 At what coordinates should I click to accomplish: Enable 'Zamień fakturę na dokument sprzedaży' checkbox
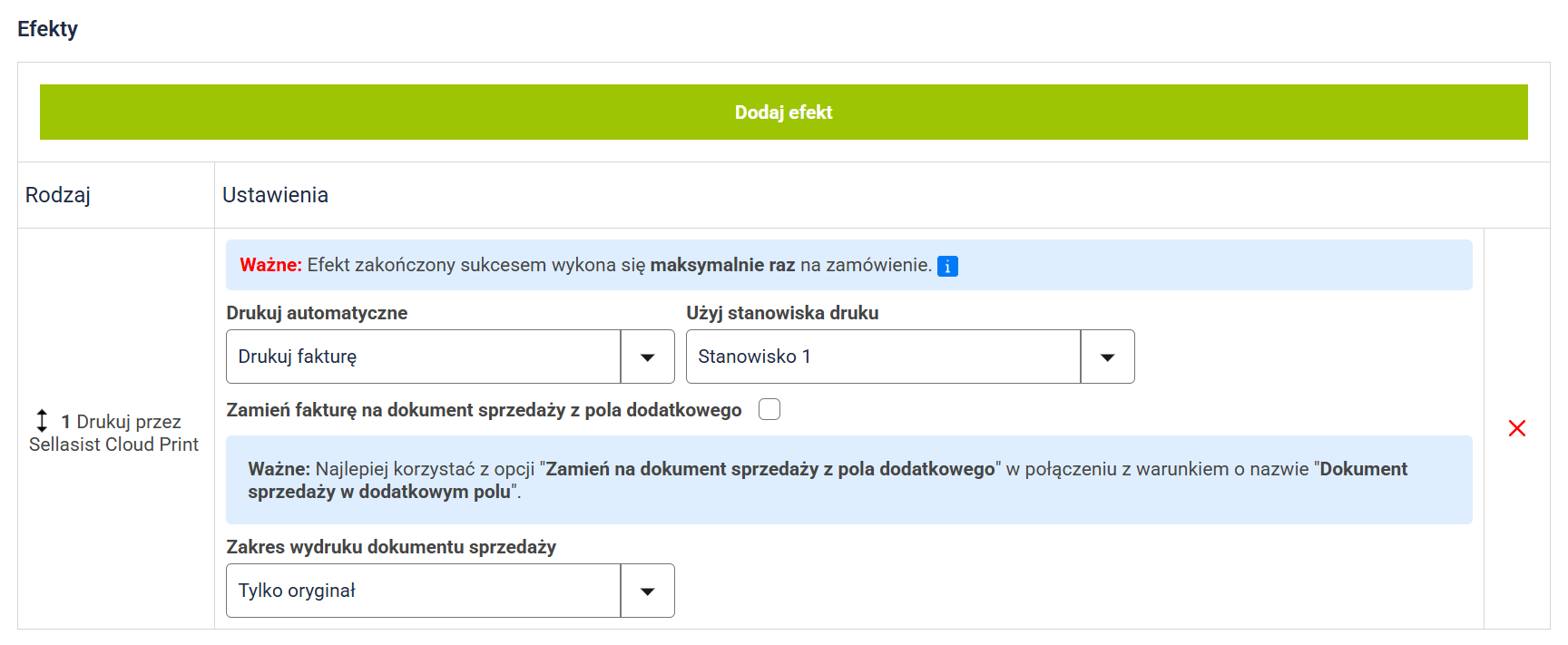tap(769, 409)
